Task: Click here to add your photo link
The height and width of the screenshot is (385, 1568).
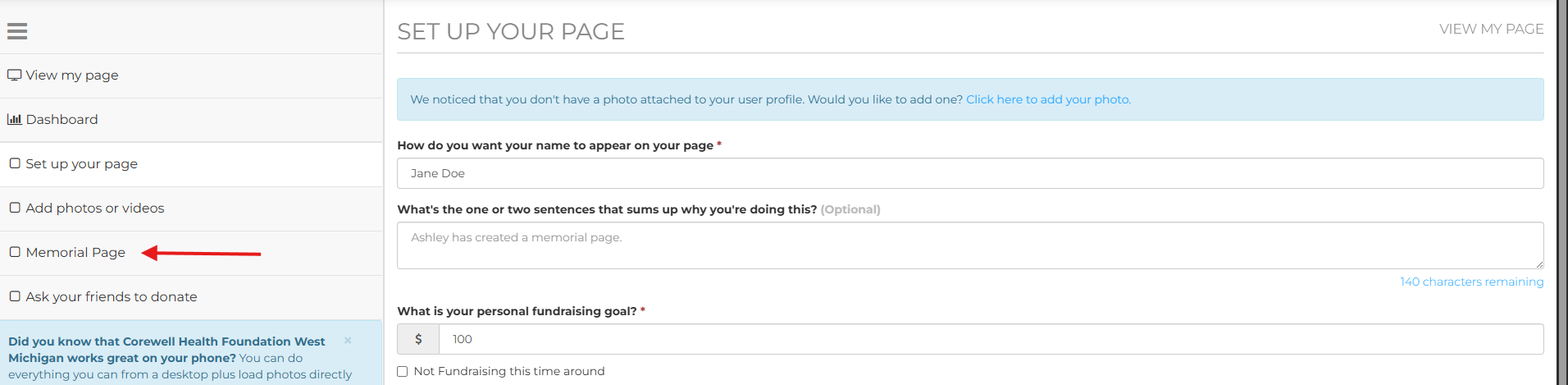Action: pyautogui.click(x=1048, y=99)
